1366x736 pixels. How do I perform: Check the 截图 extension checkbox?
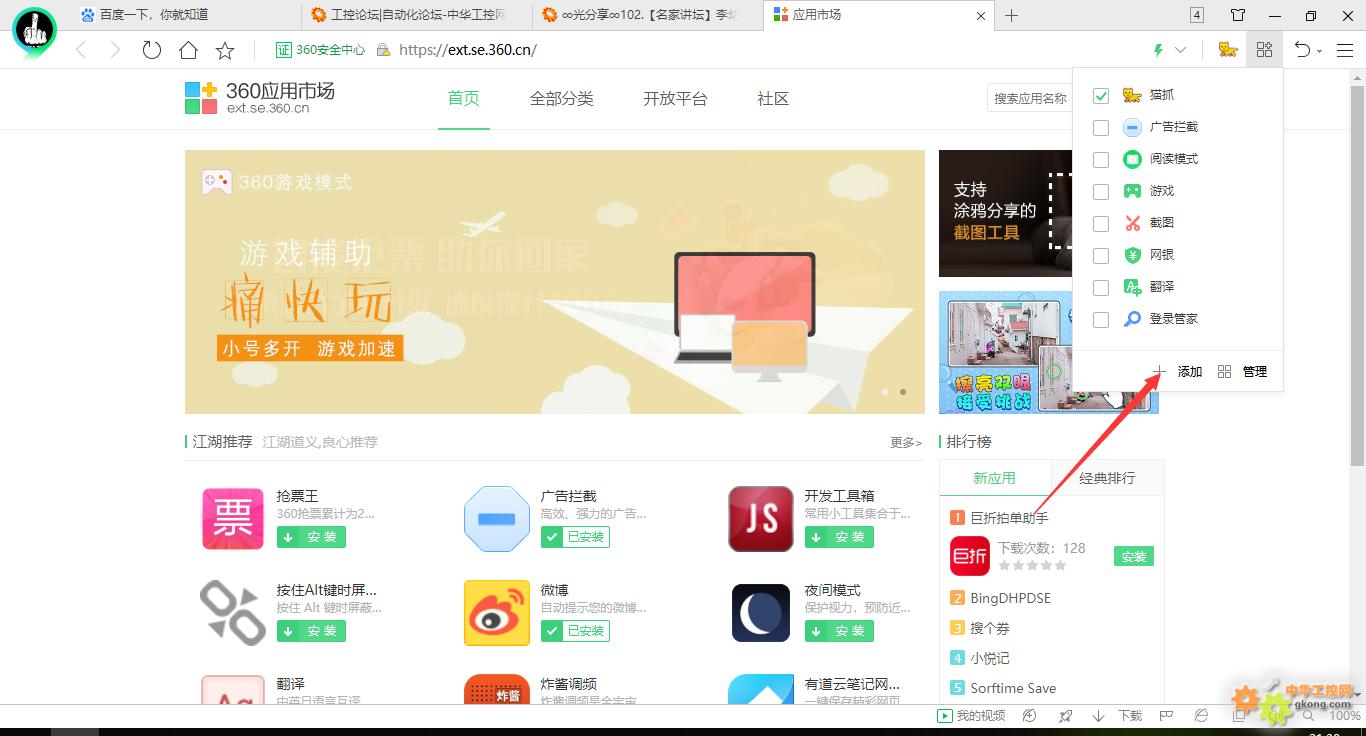point(1101,223)
